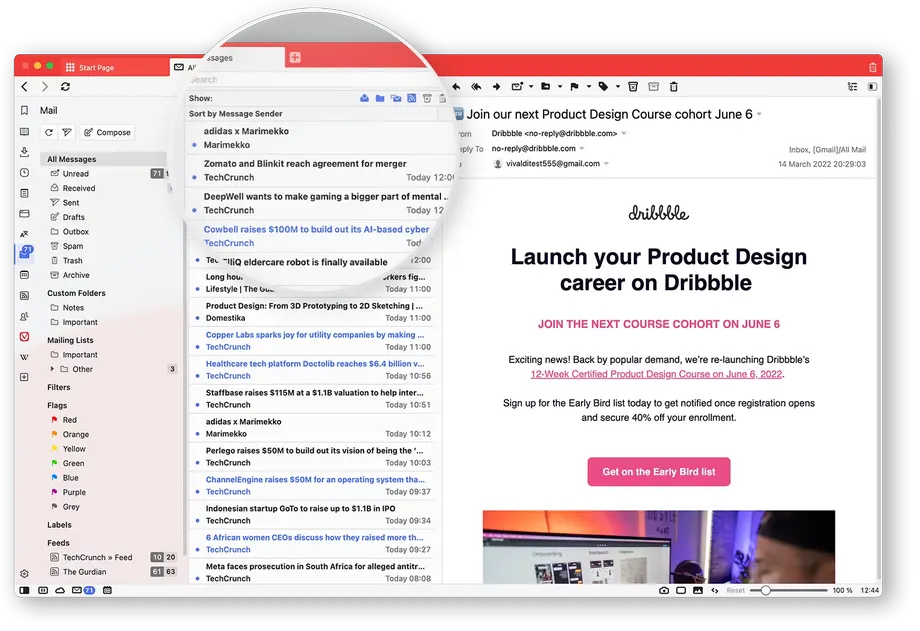Click Get on the Early Bird list
The width and height of the screenshot is (920, 631).
pos(659,471)
